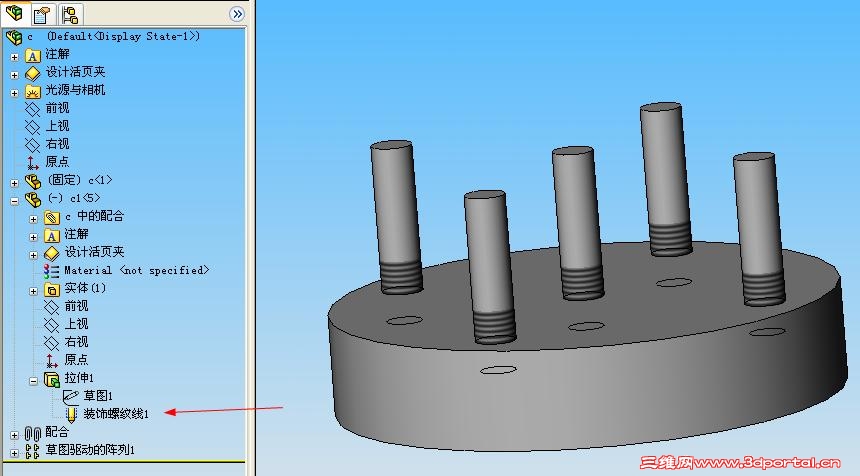
Task: Select the top-level 原点 origin icon
Action: coord(32,163)
